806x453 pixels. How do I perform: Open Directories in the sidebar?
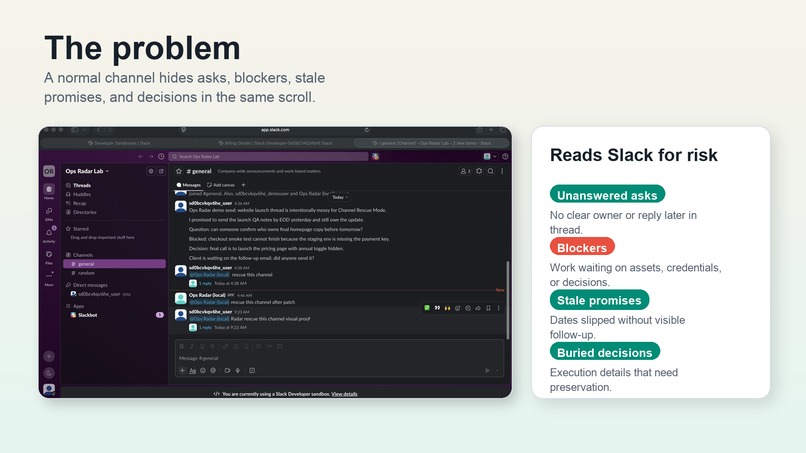point(81,212)
